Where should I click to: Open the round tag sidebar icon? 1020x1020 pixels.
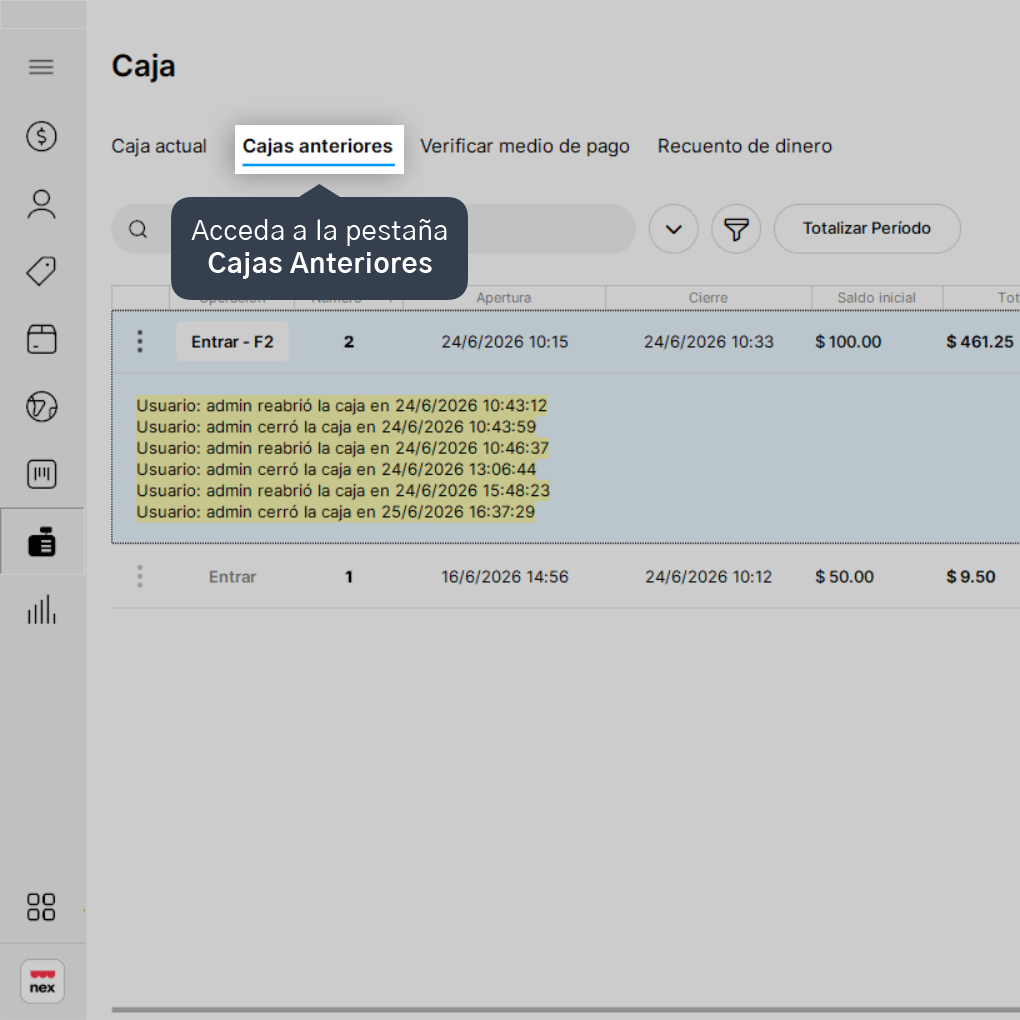tap(41, 407)
